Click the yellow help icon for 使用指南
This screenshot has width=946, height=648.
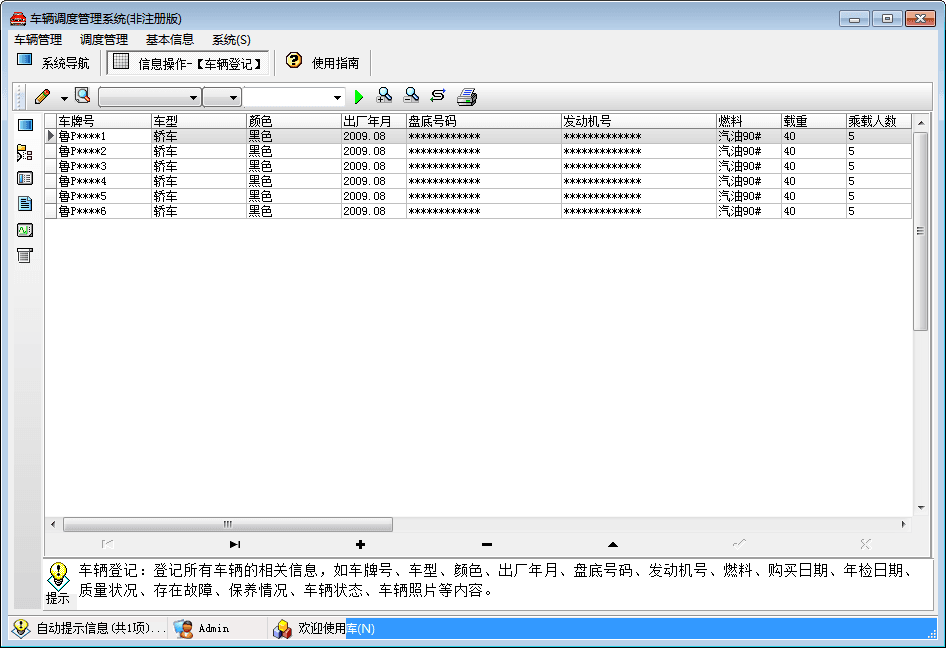pyautogui.click(x=293, y=61)
